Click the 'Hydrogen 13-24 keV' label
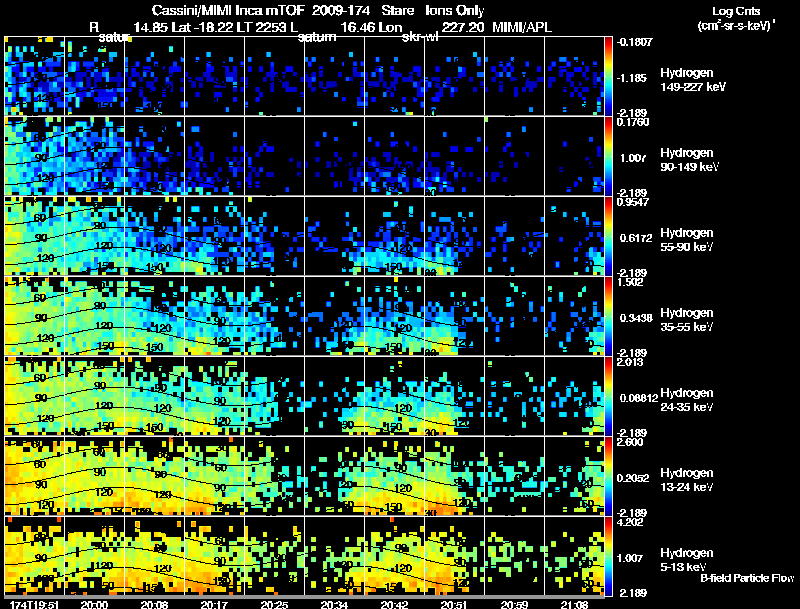Viewport: 800px width, 609px height. (x=687, y=480)
